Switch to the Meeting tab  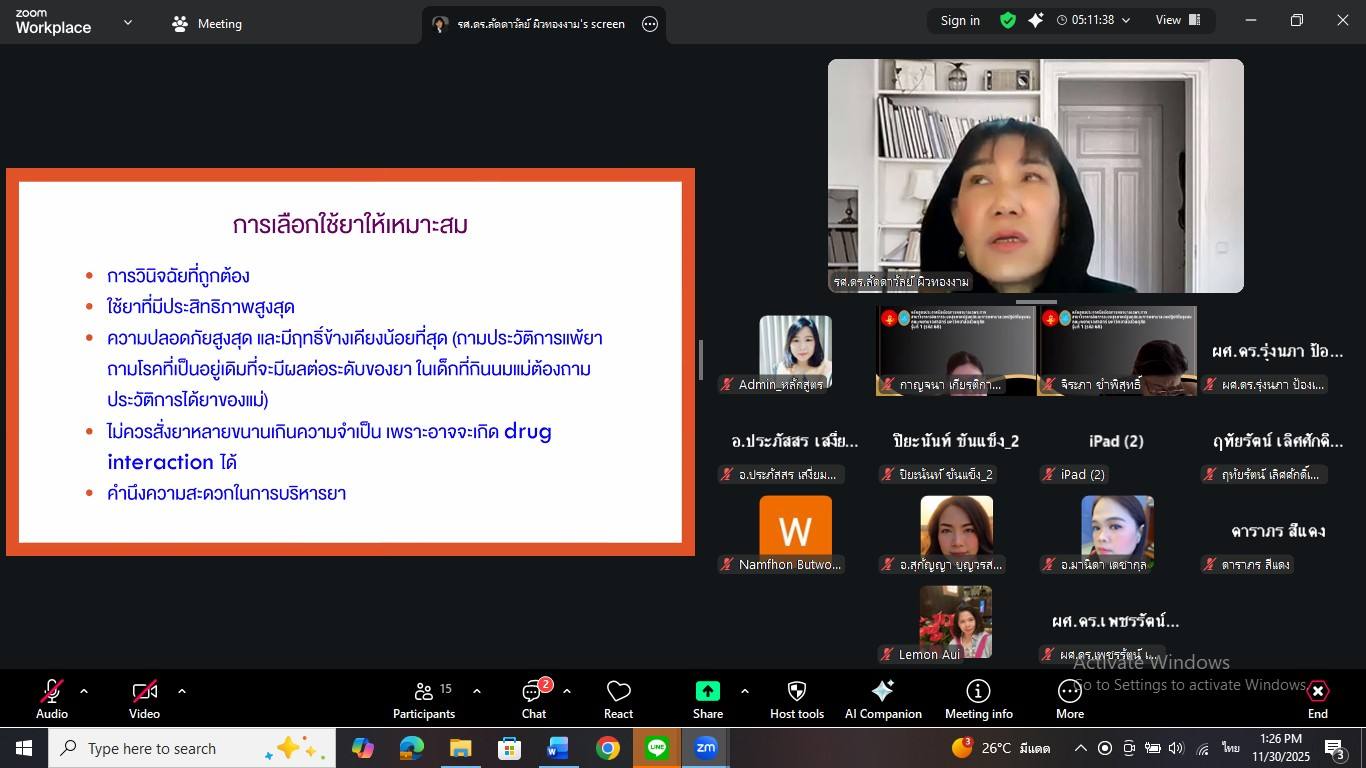coord(206,23)
